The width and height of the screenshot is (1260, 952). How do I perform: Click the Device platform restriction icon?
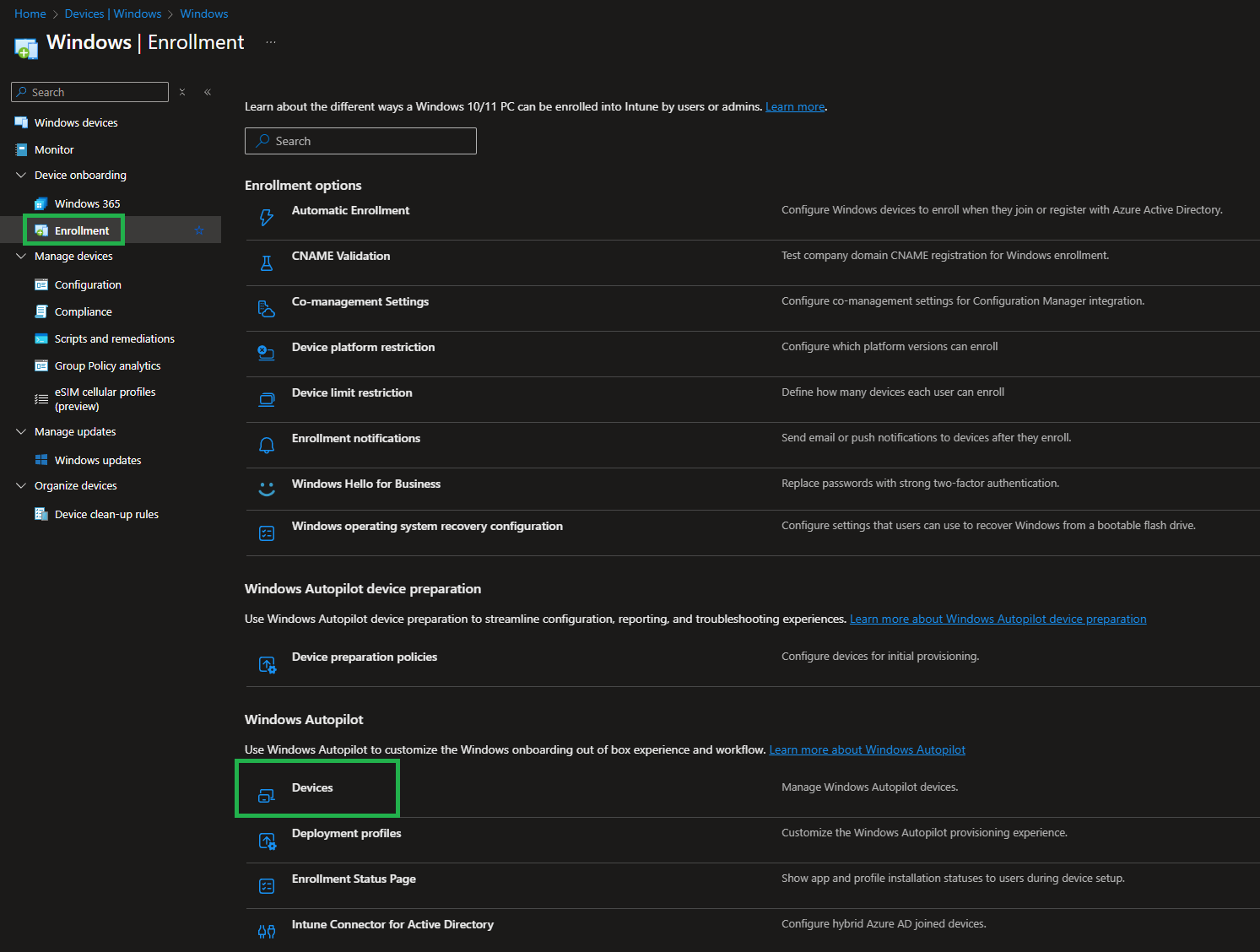(x=267, y=354)
